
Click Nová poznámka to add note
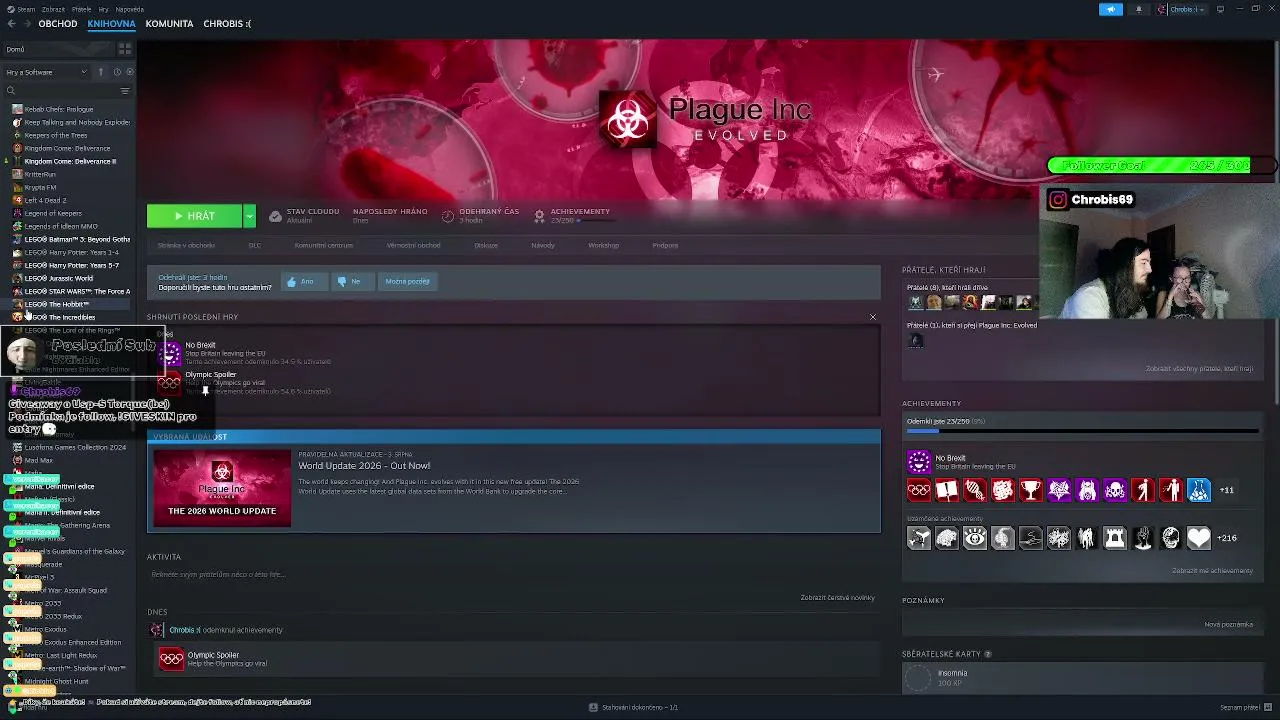[1228, 625]
